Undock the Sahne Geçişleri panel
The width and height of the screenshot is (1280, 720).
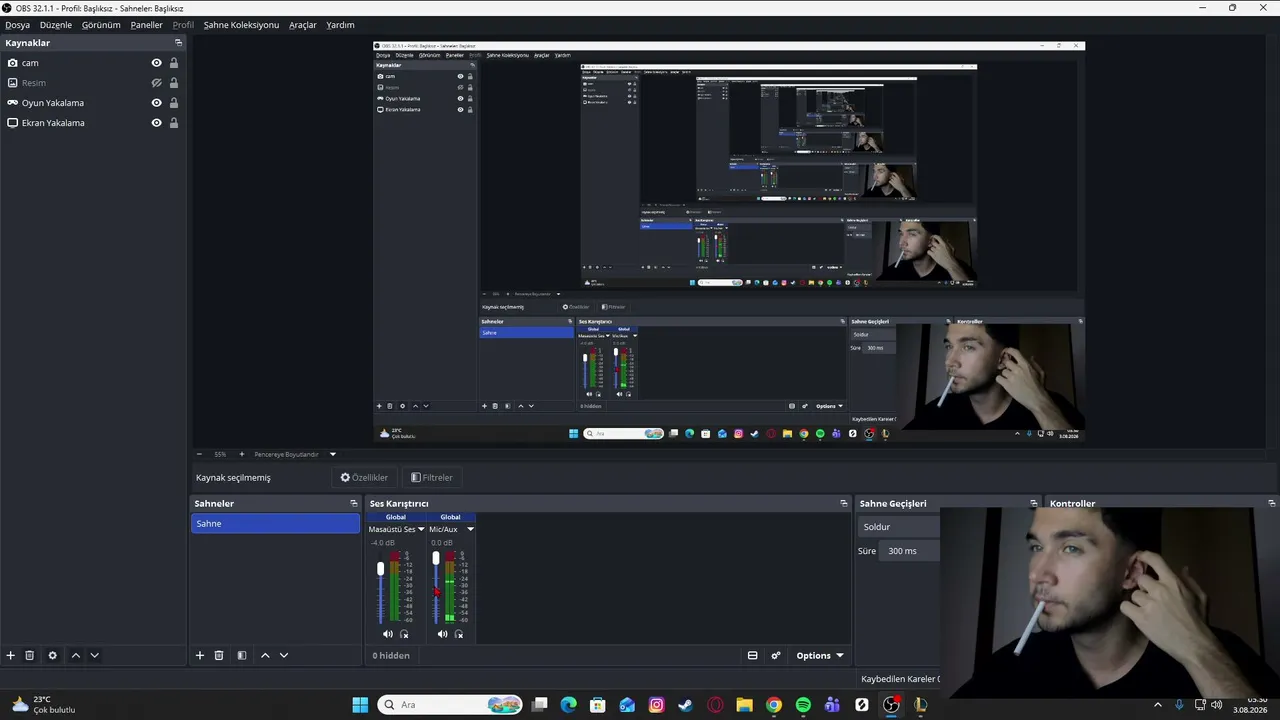[1034, 503]
